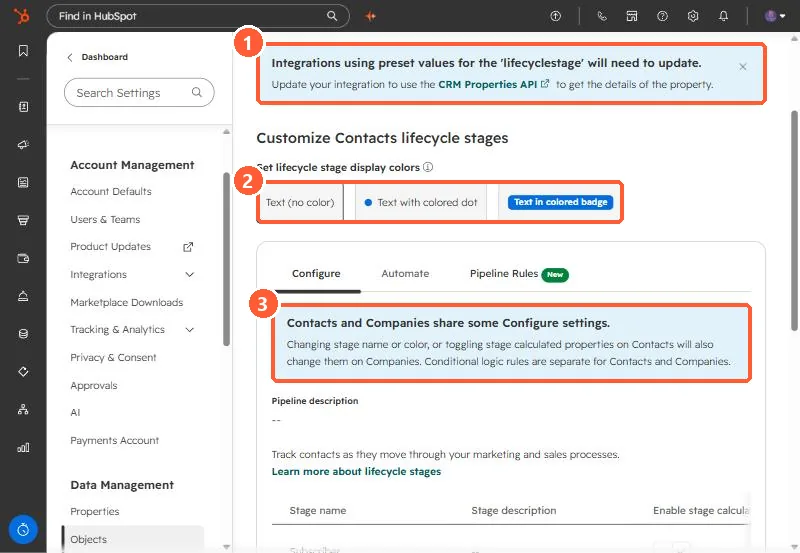Go back via Dashboard chevron
800x553 pixels.
tap(70, 57)
